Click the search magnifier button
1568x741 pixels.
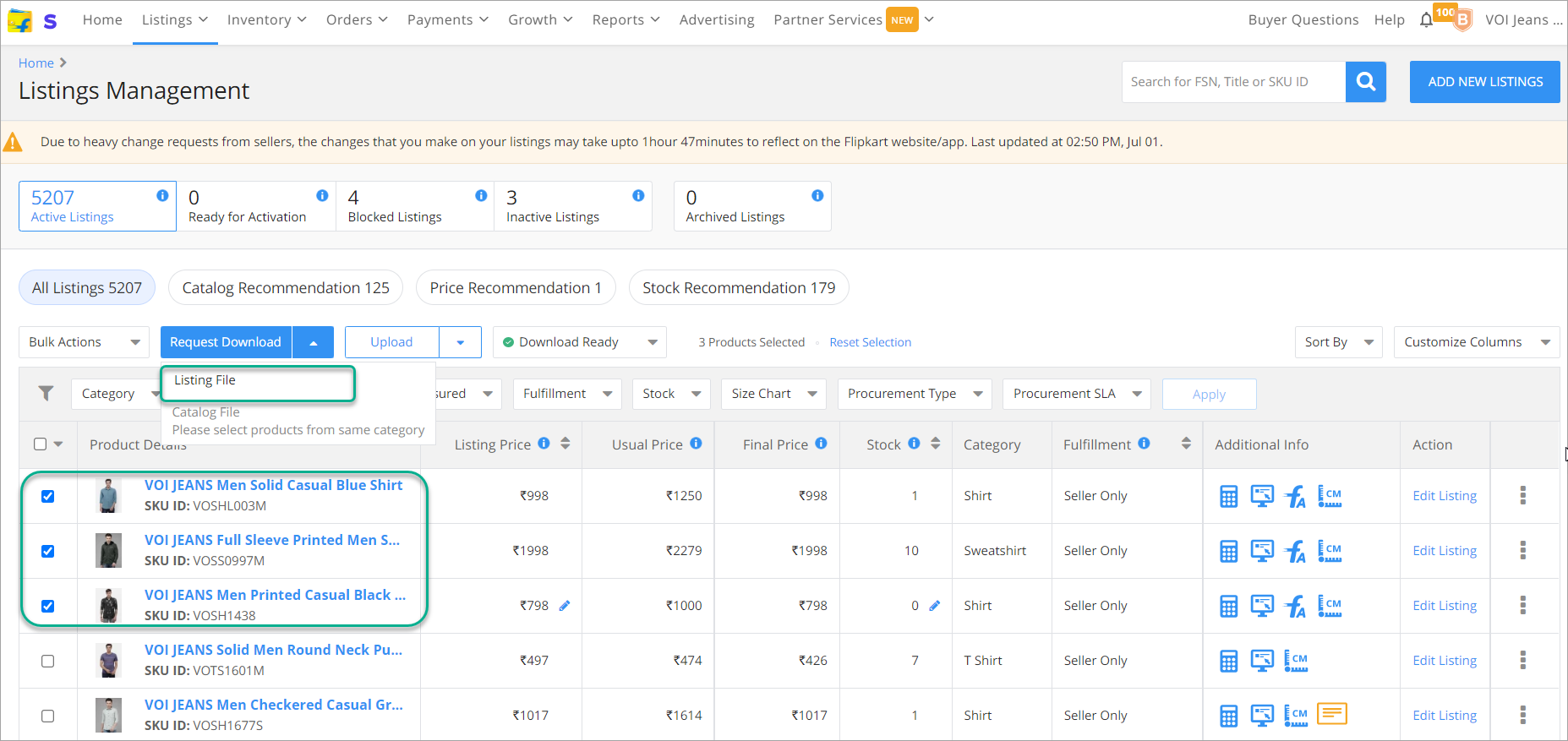point(1365,82)
